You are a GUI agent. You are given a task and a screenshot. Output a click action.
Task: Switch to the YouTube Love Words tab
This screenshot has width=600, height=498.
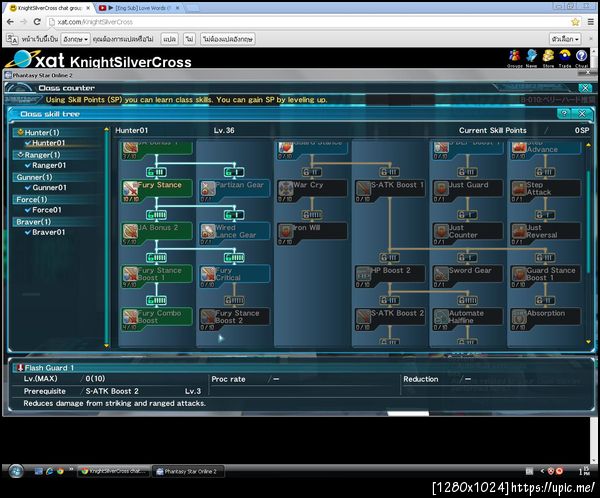(x=139, y=8)
